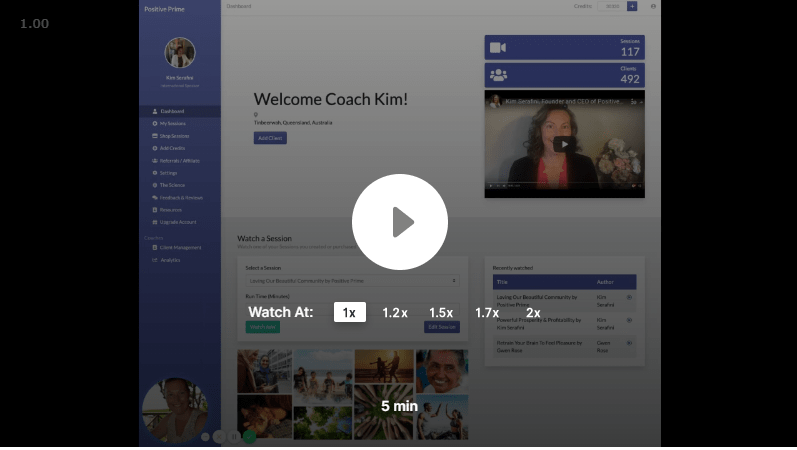
Task: Select the 1x watch speed
Action: (x=349, y=312)
